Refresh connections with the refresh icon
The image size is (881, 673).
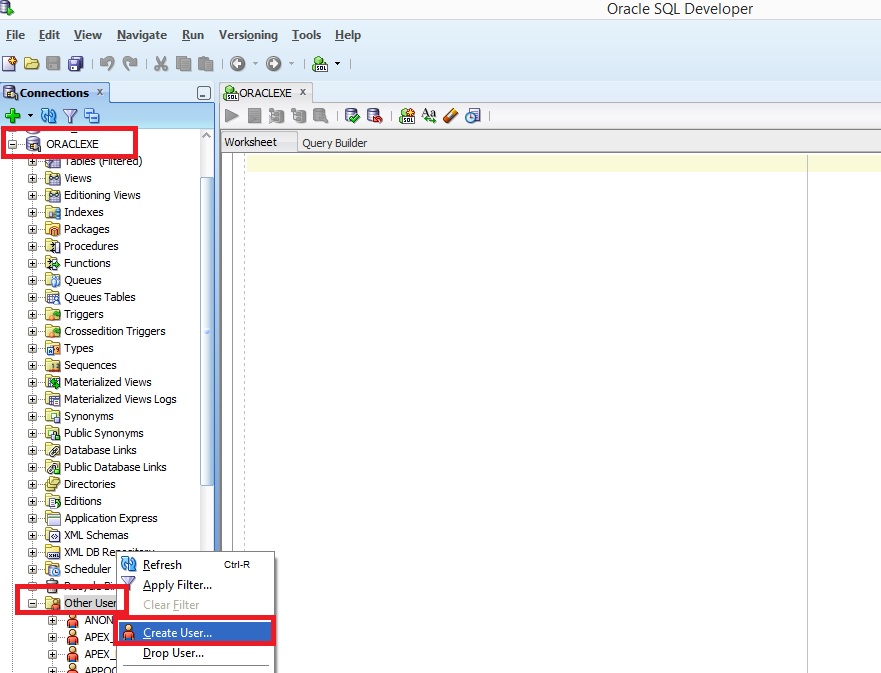coord(49,116)
